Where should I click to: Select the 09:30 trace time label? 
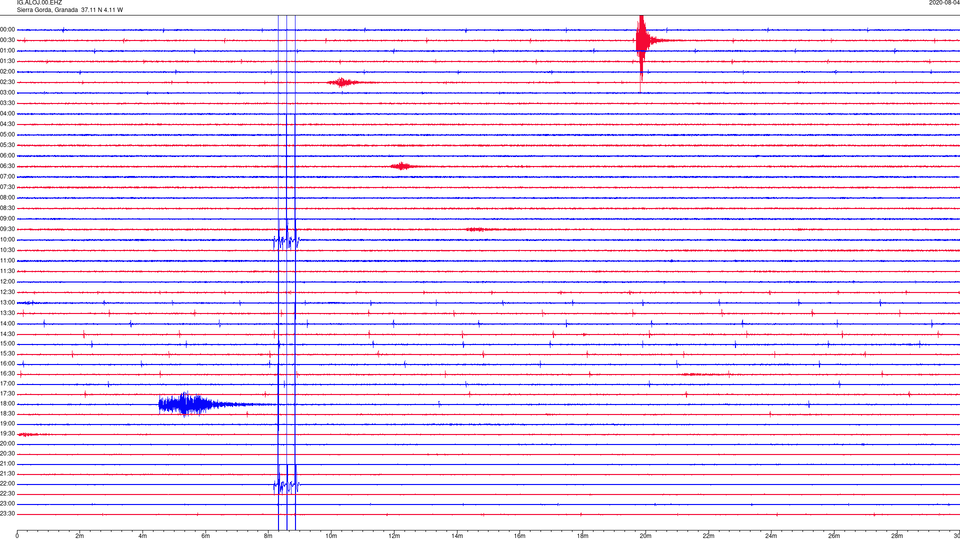coord(7,229)
